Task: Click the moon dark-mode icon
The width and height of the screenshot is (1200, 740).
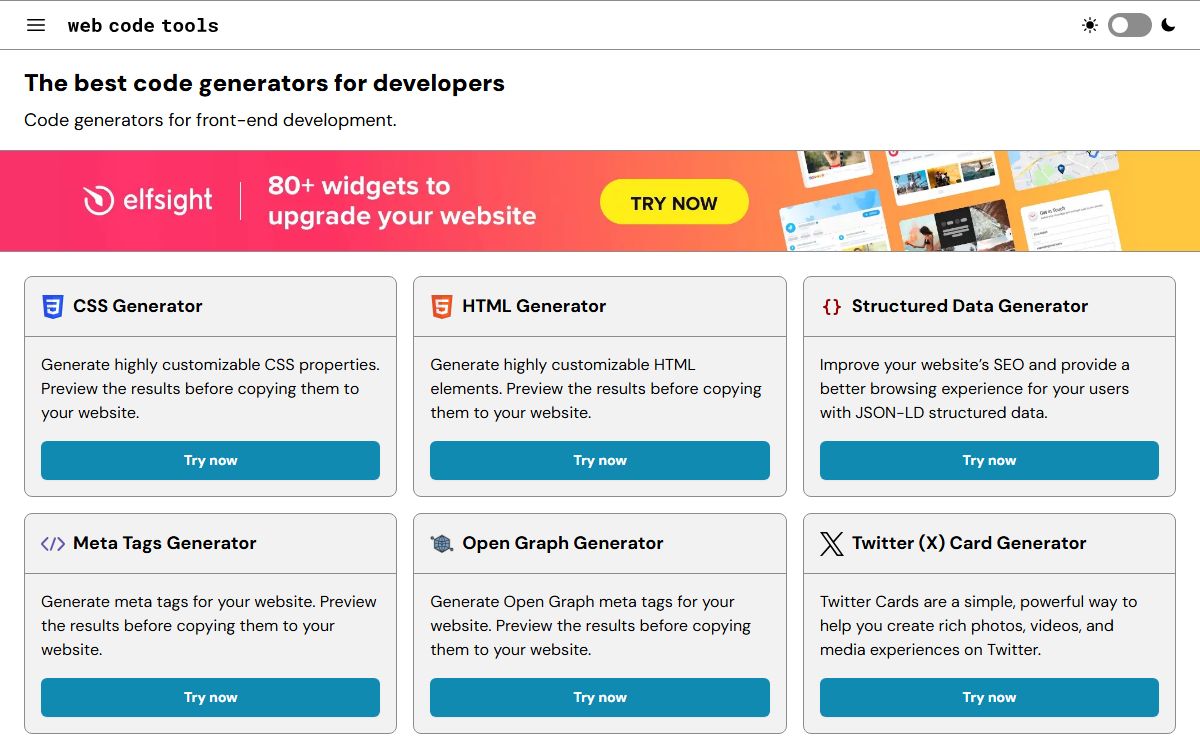Action: [1168, 25]
